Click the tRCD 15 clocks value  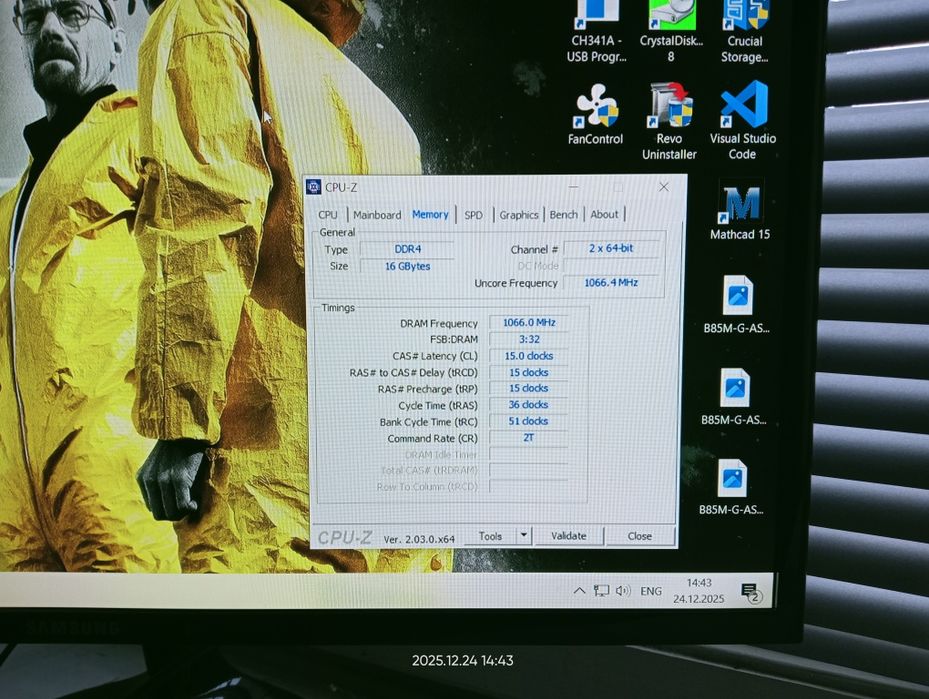(x=529, y=373)
